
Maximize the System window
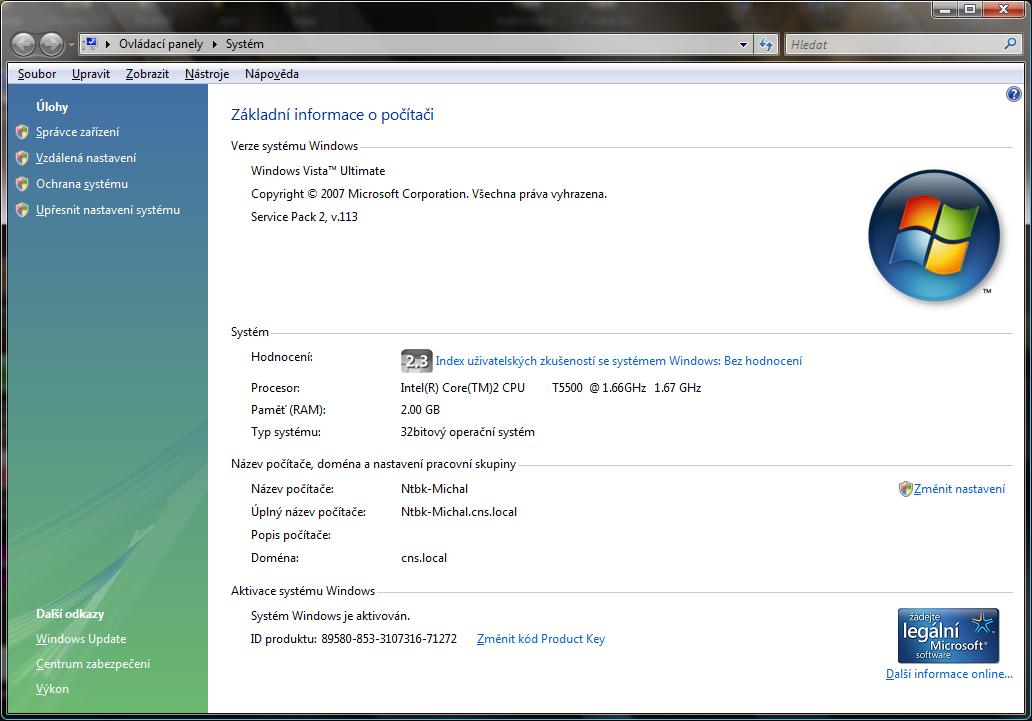coord(970,9)
